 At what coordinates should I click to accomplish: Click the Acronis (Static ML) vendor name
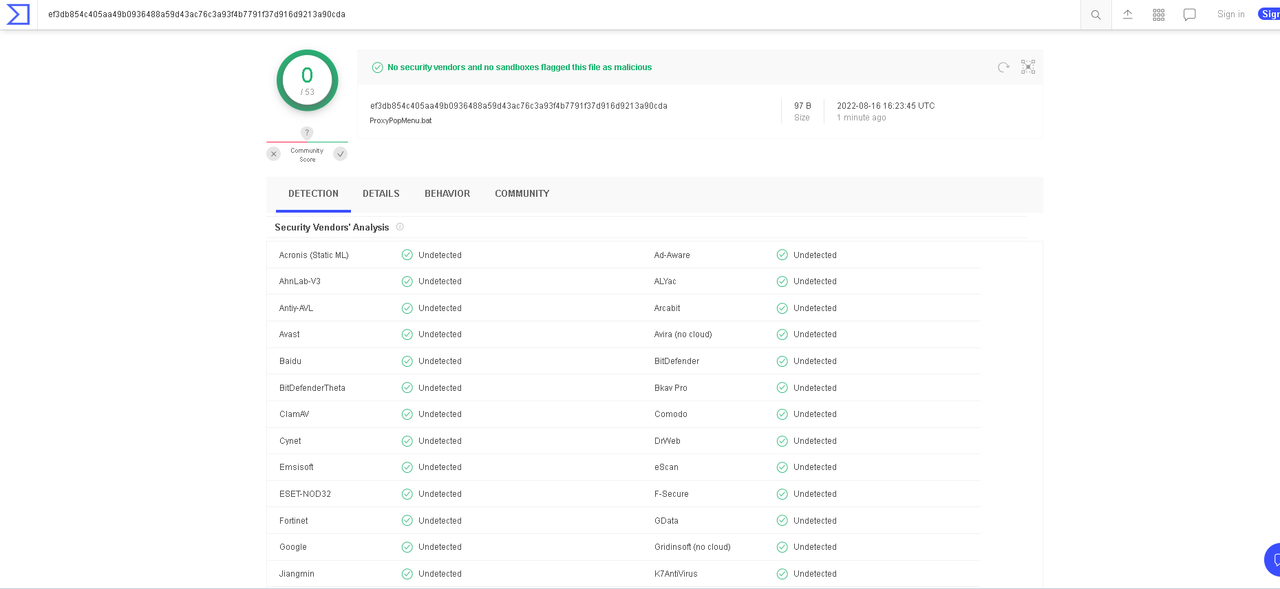click(314, 255)
